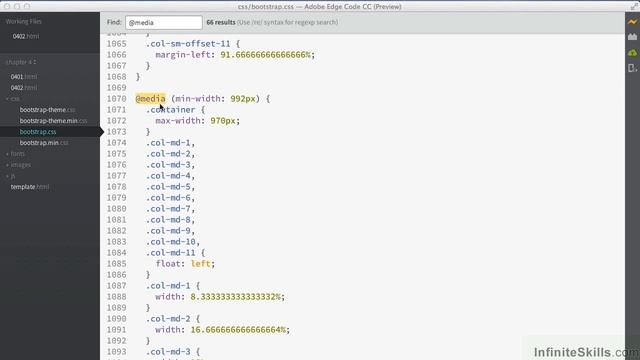
Task: Click the highlighted @media match on line 1070
Action: point(151,99)
